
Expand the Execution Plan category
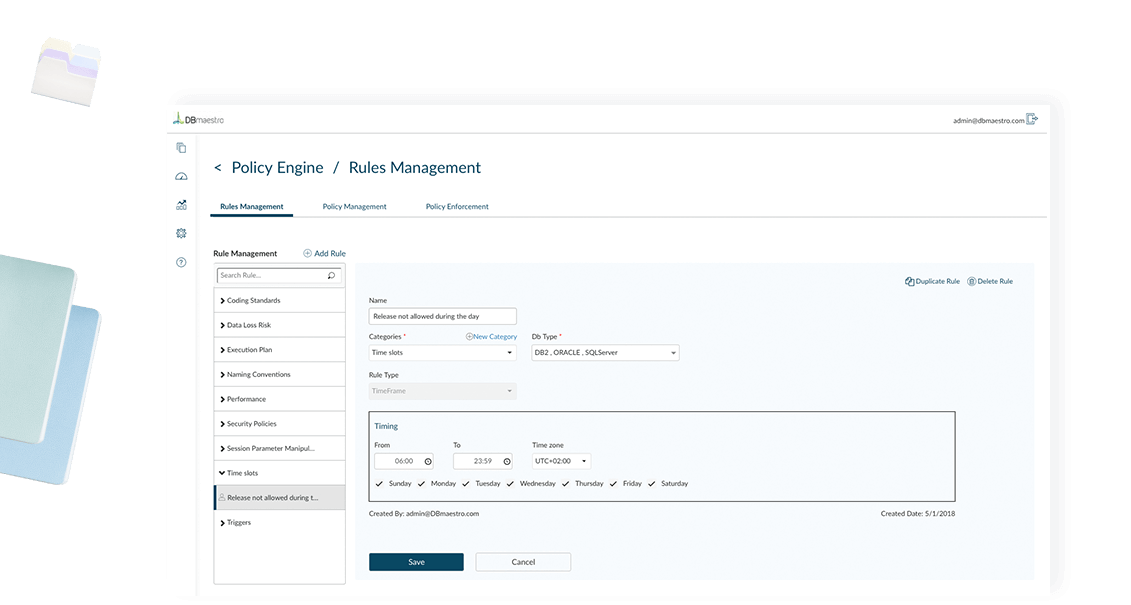pos(279,350)
